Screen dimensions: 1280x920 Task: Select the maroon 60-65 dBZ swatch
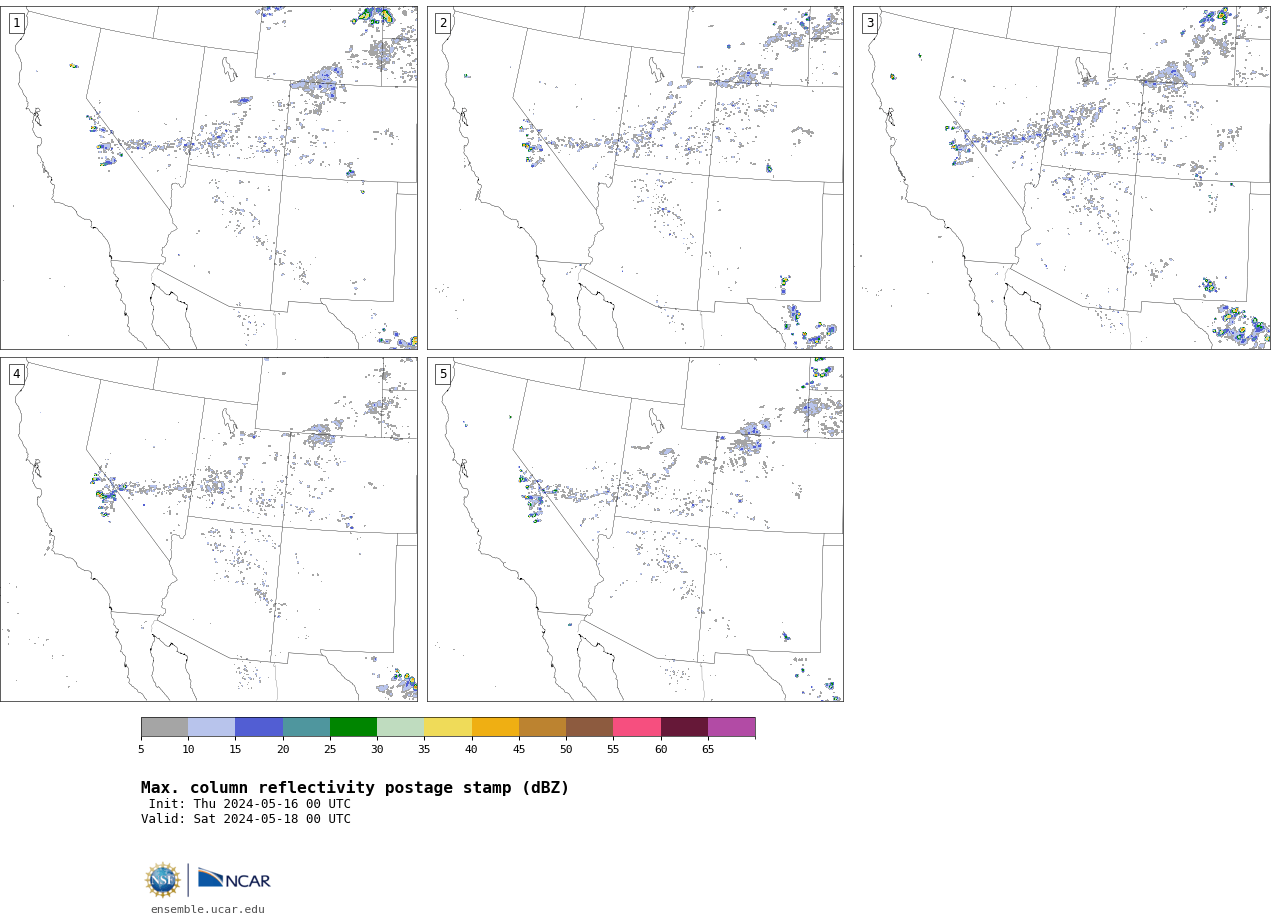click(684, 727)
